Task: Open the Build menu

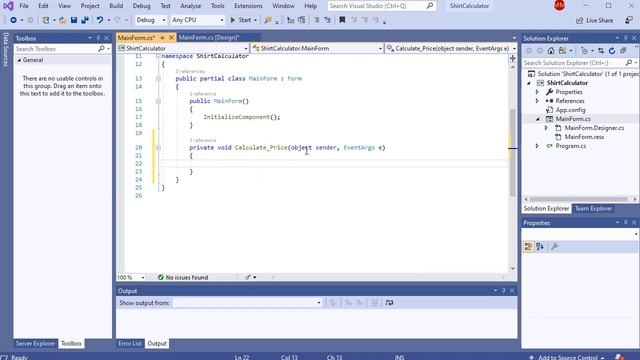Action: (x=116, y=6)
